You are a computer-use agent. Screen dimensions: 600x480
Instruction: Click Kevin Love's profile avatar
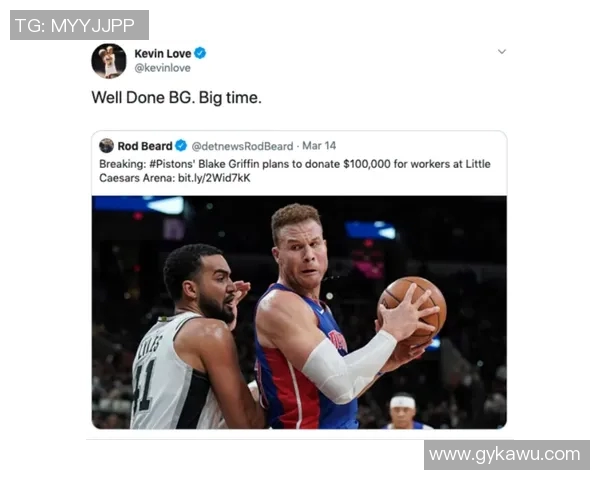coord(109,61)
